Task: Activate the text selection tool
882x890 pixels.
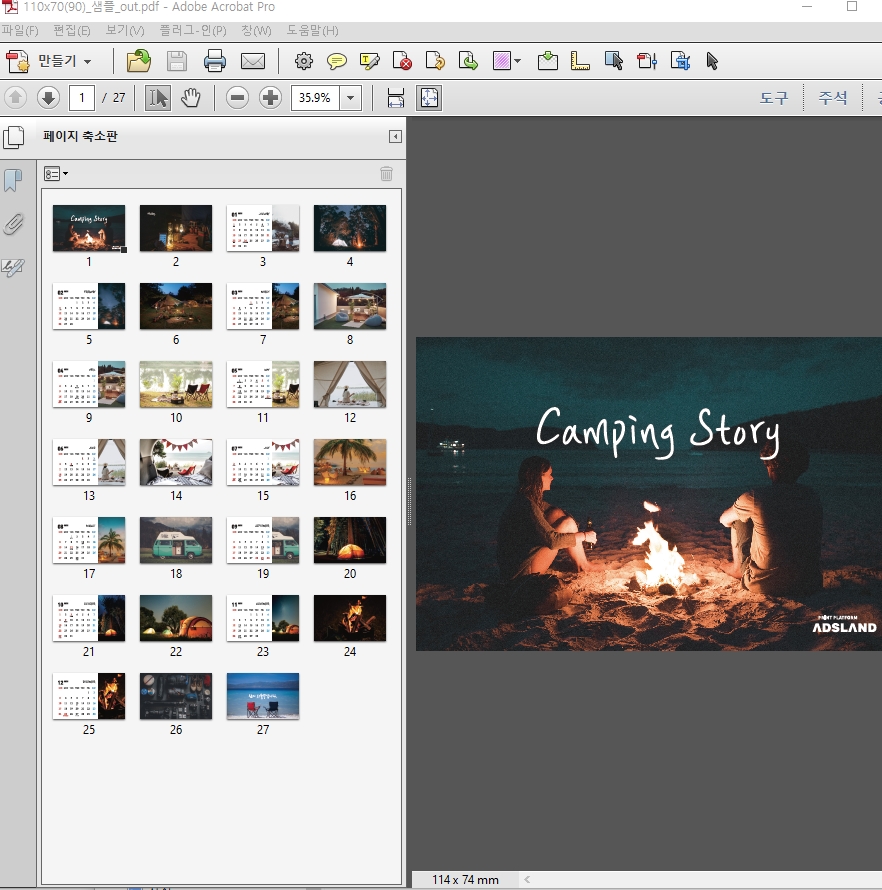Action: pyautogui.click(x=157, y=98)
